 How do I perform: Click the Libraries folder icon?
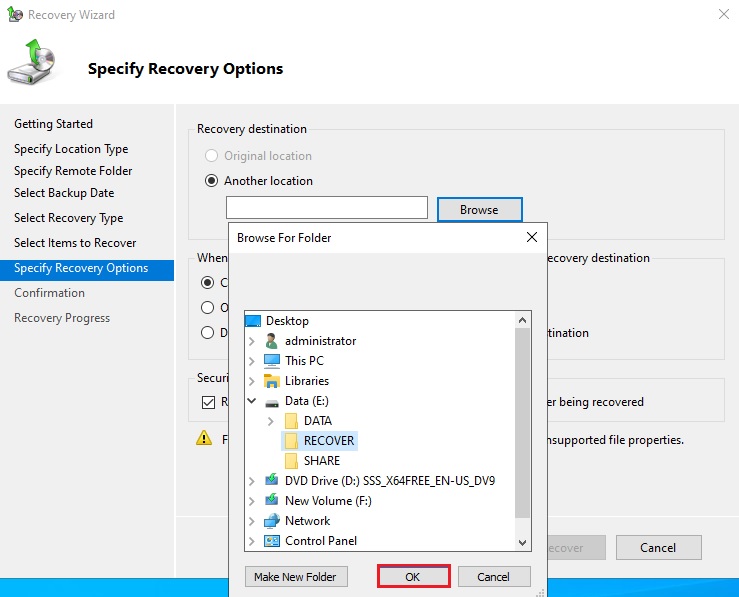[x=271, y=381]
